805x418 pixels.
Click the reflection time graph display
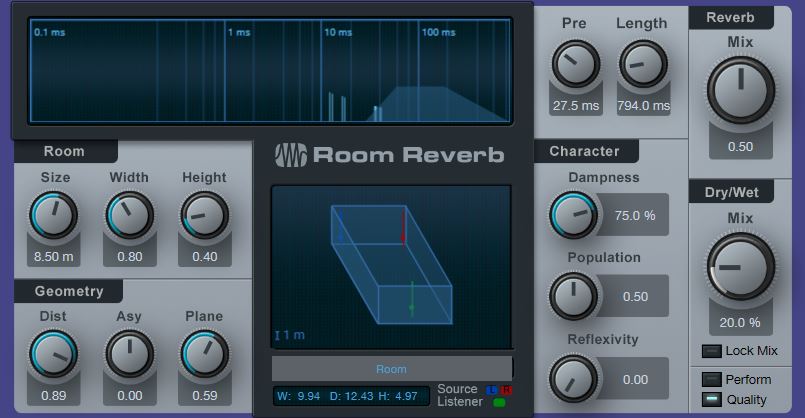(270, 70)
